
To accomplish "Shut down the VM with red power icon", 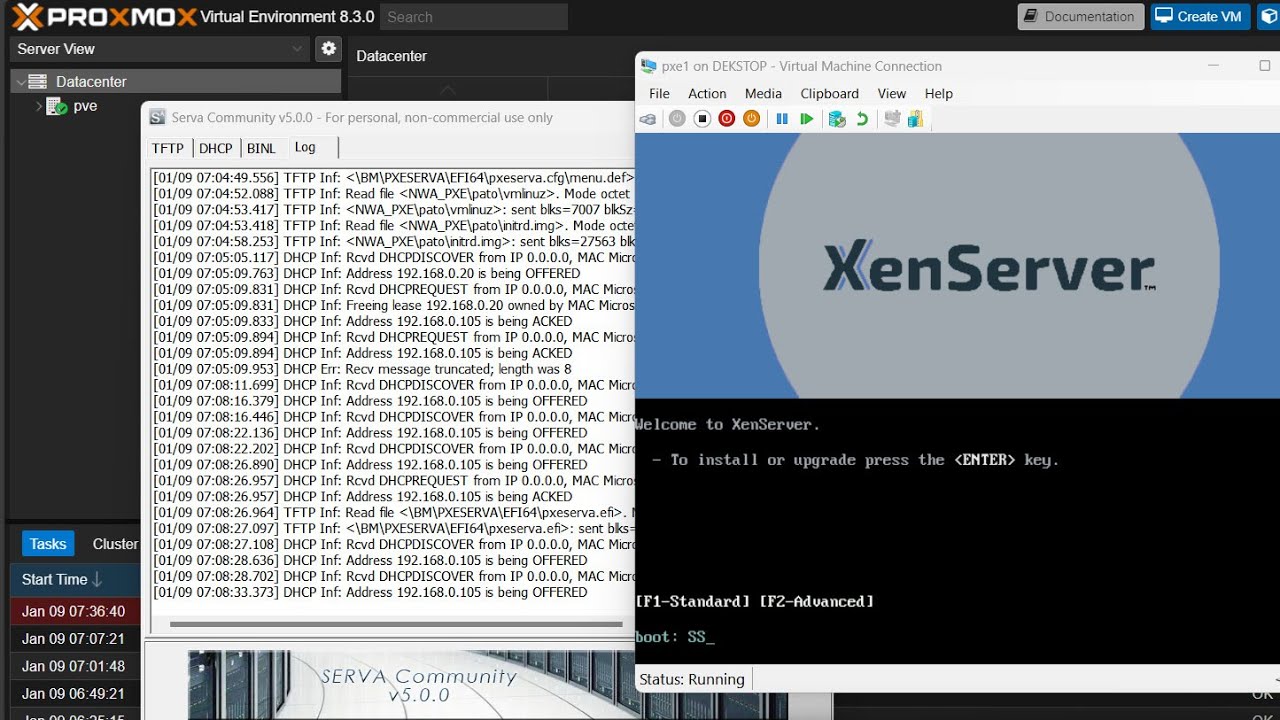I will (727, 119).
